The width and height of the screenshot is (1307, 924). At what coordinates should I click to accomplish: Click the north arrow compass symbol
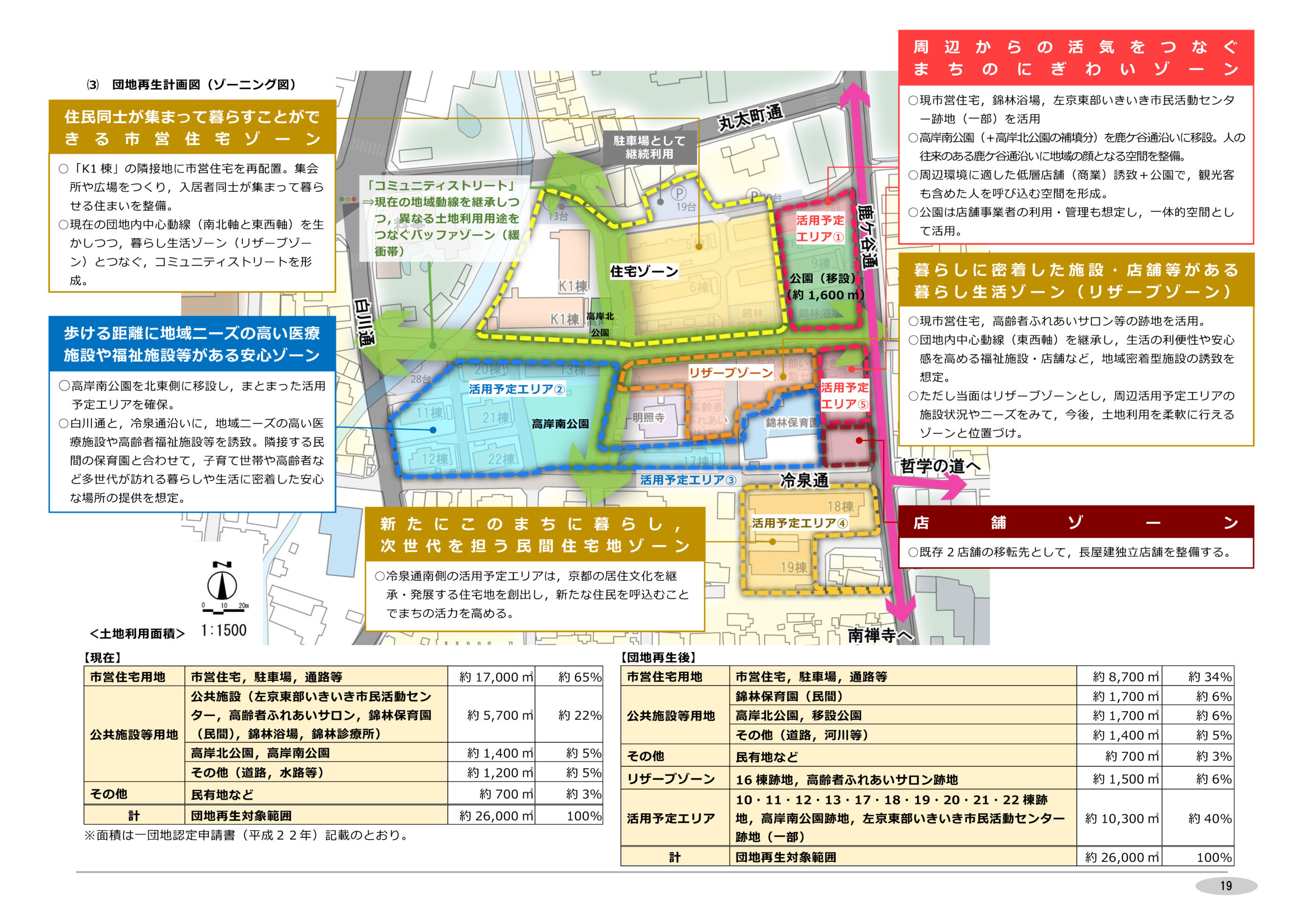tap(222, 582)
